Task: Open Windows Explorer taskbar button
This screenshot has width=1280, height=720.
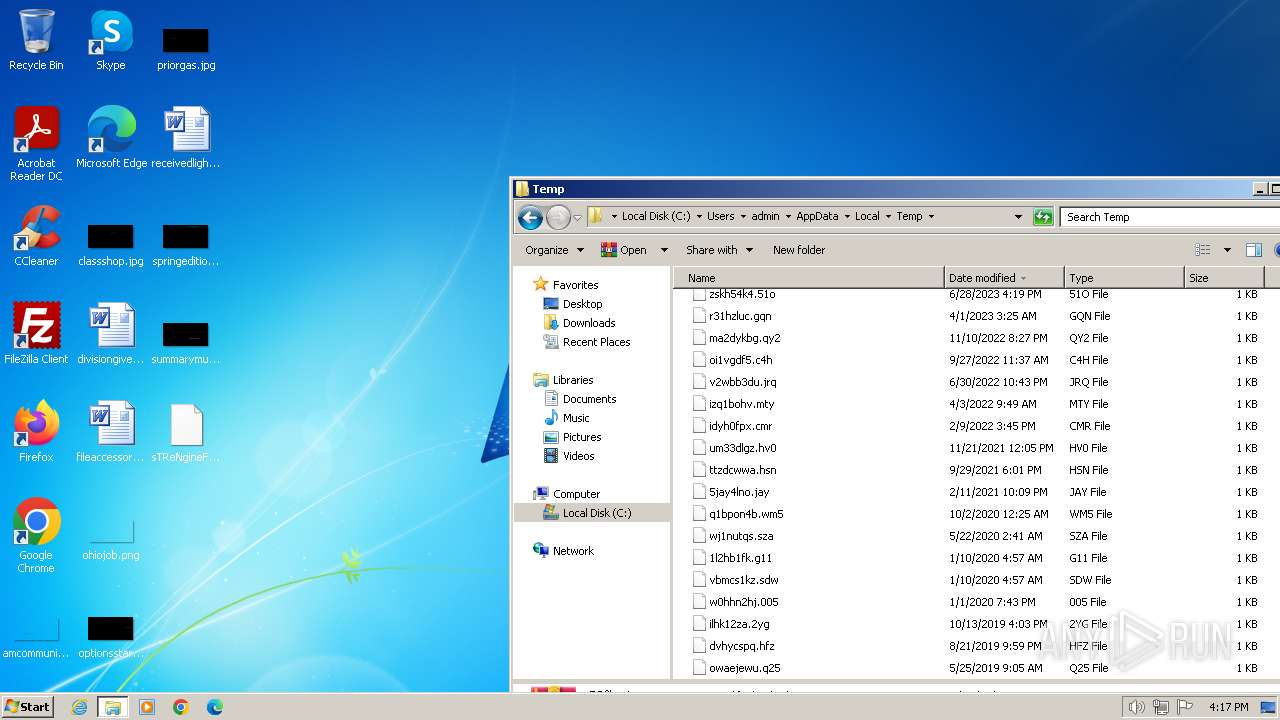Action: pos(113,707)
